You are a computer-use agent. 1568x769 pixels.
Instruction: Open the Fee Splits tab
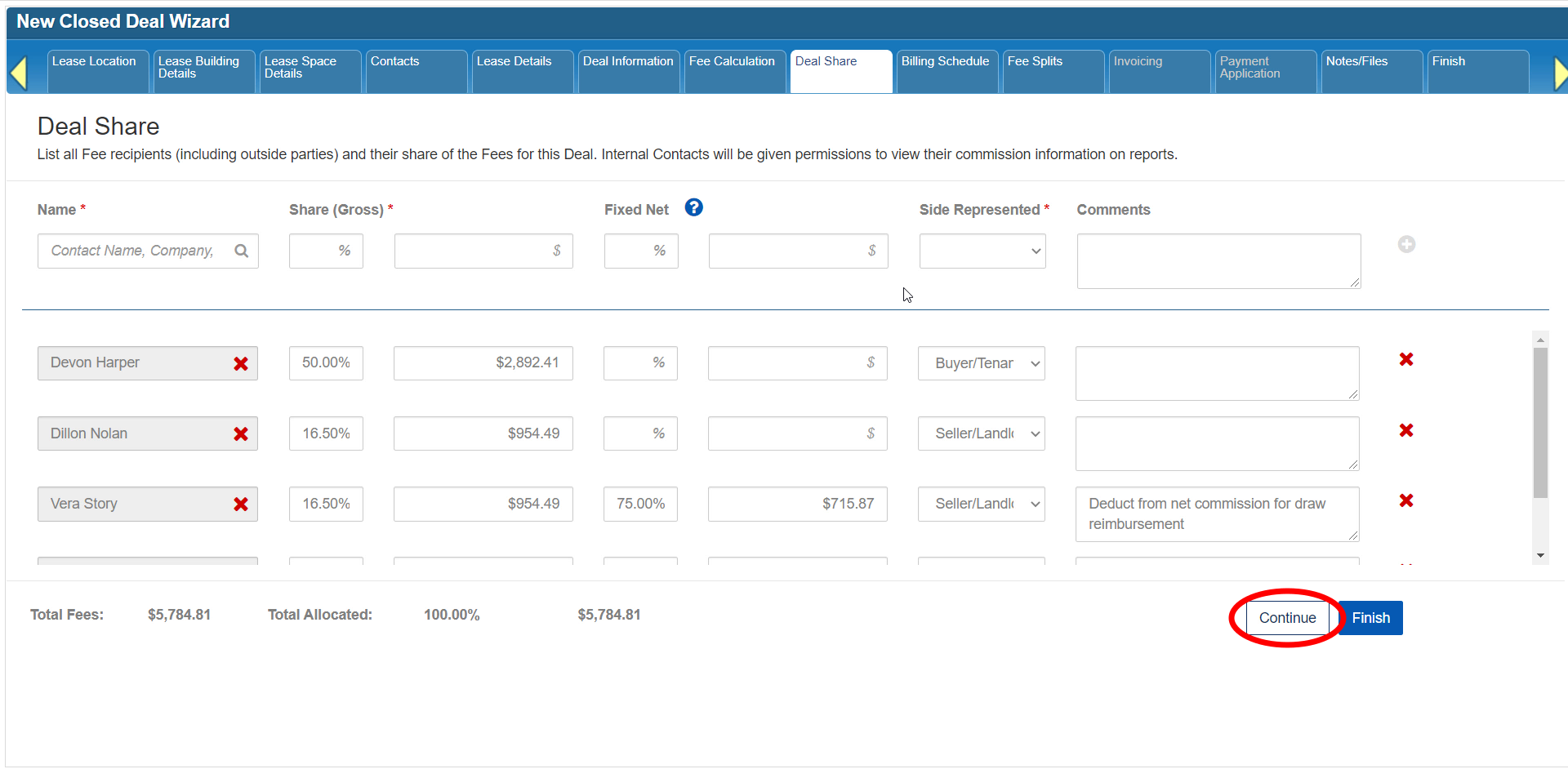coord(1052,71)
